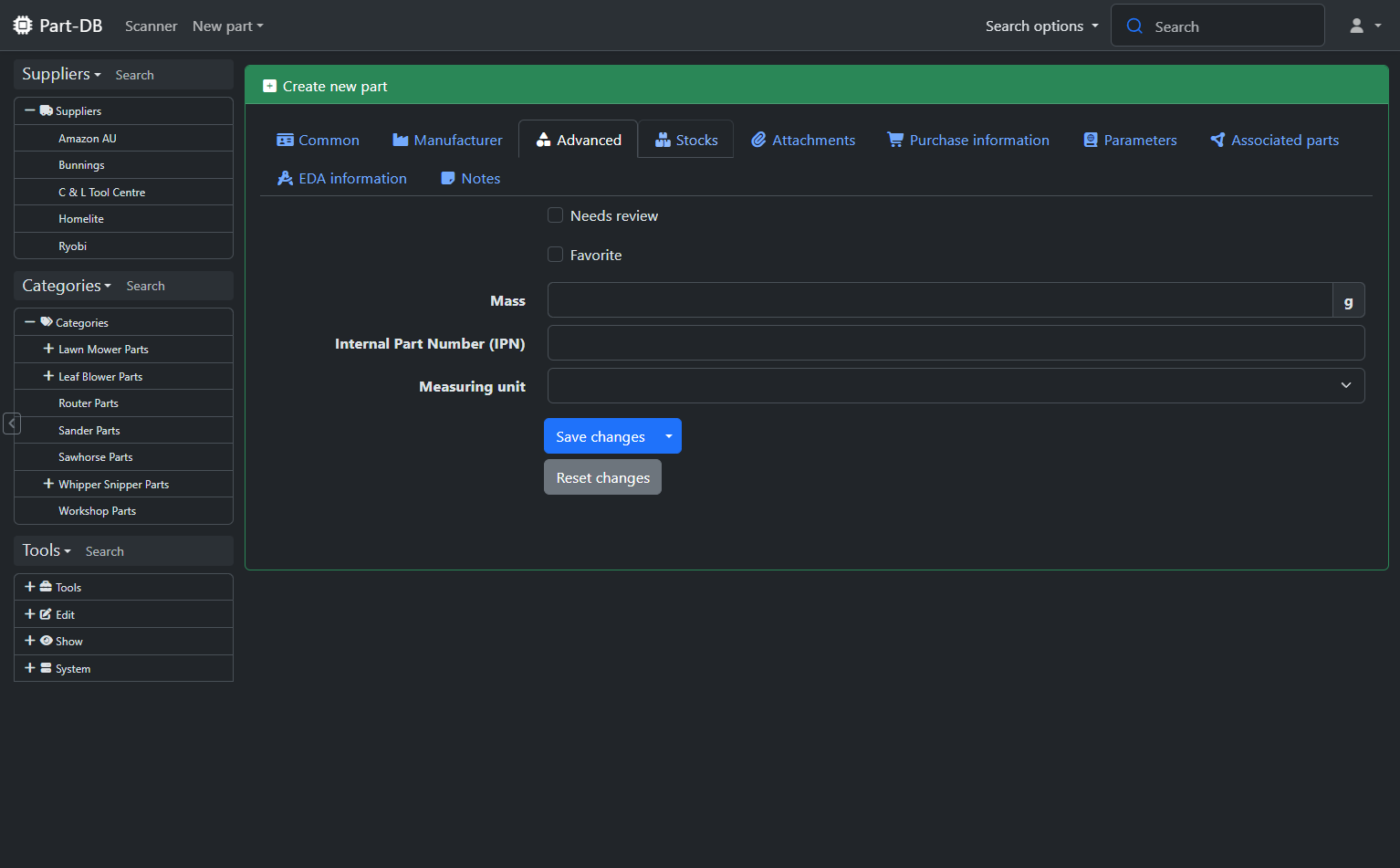Click the Edit pencil icon in the tree
The height and width of the screenshot is (868, 1400).
point(46,614)
